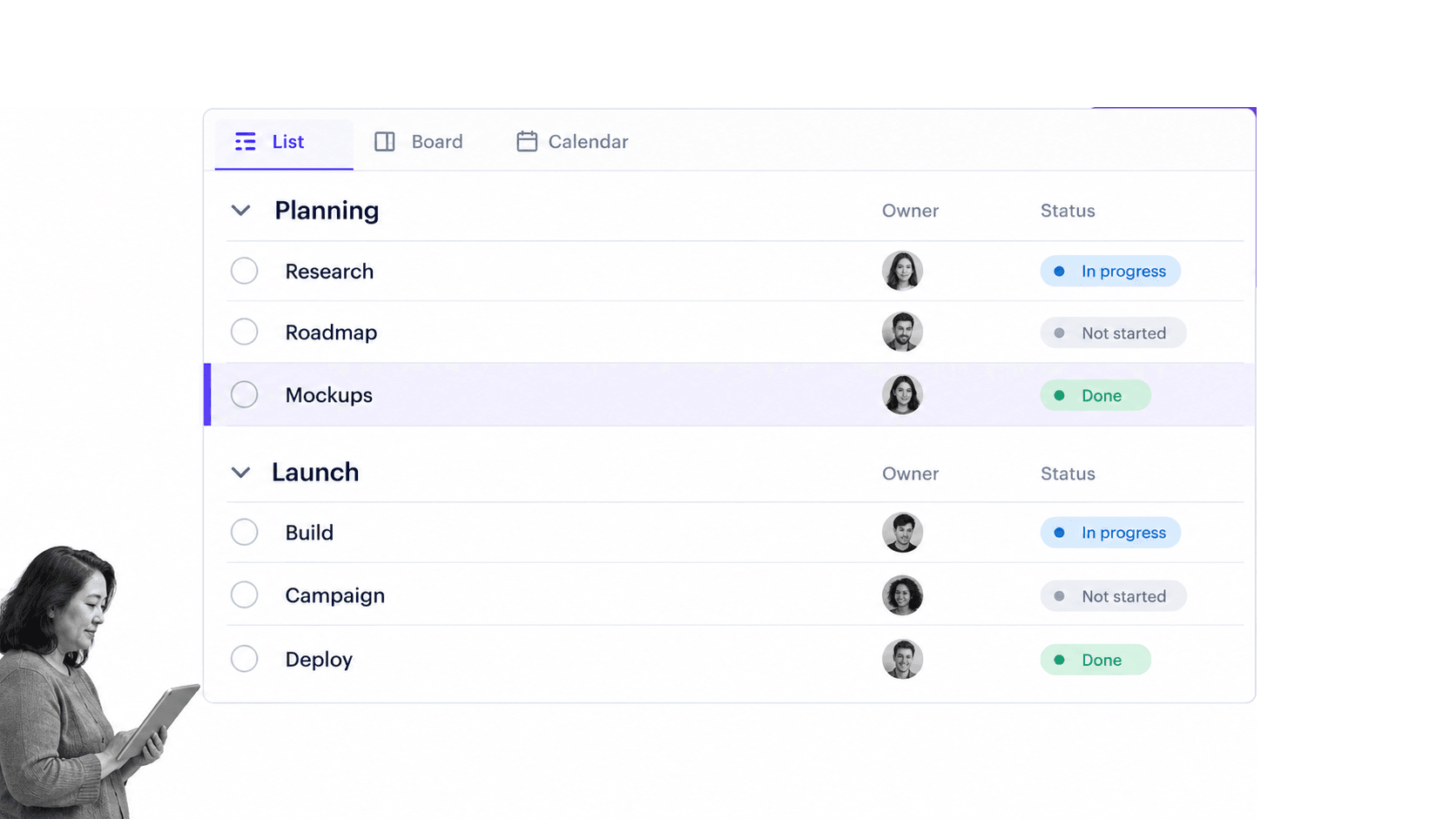Screen dimensions: 1456x819
Task: Open Deploy status Done pill
Action: (1095, 660)
